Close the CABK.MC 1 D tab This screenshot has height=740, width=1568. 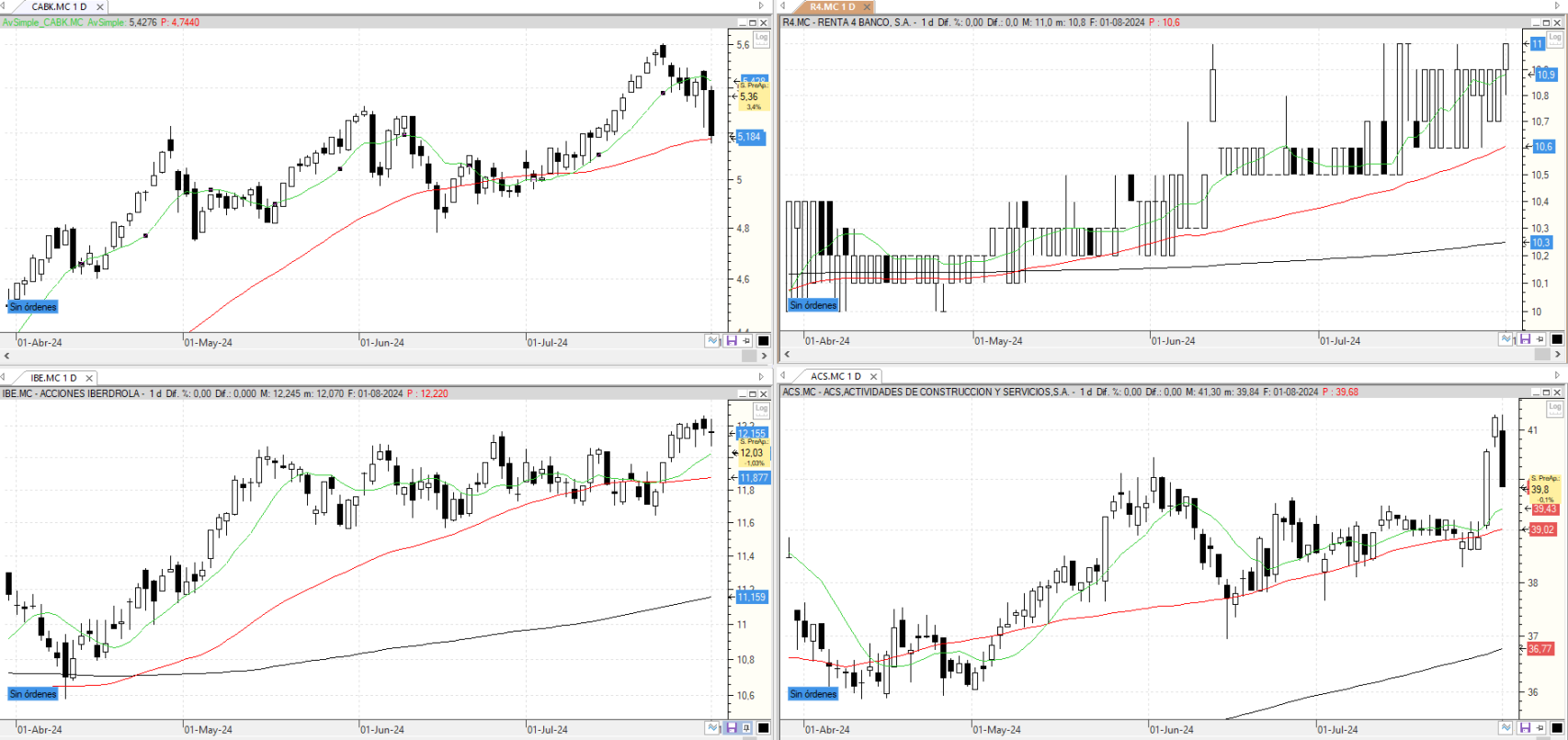tap(100, 6)
